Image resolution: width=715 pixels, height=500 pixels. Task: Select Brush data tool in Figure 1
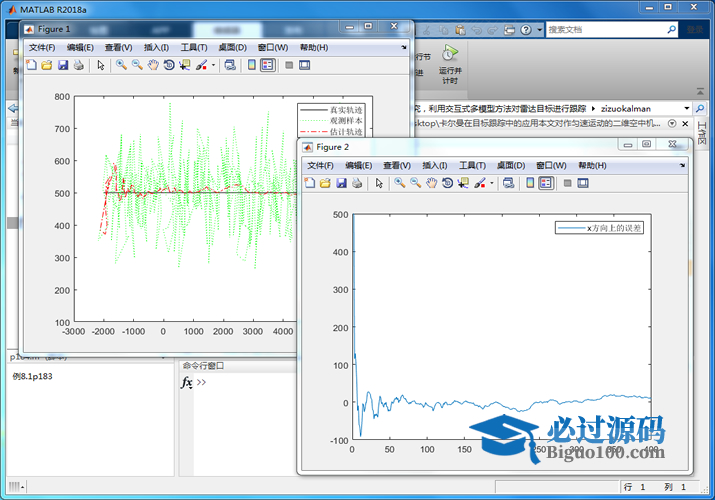202,65
